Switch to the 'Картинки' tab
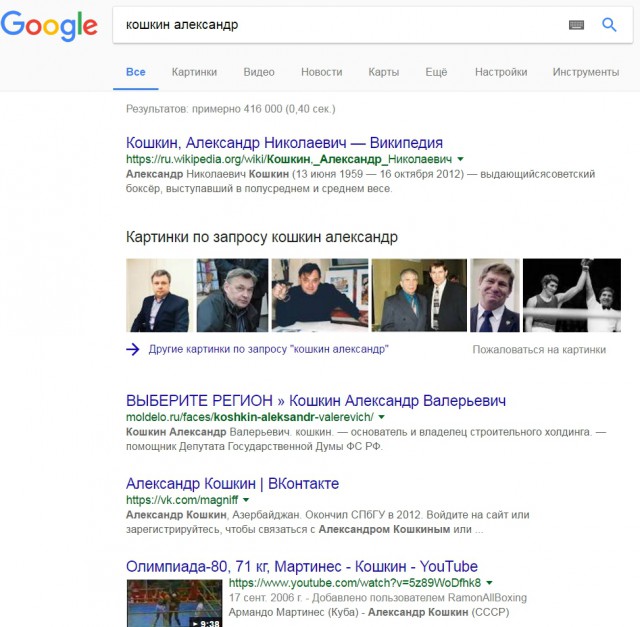640x627 pixels. (x=194, y=72)
